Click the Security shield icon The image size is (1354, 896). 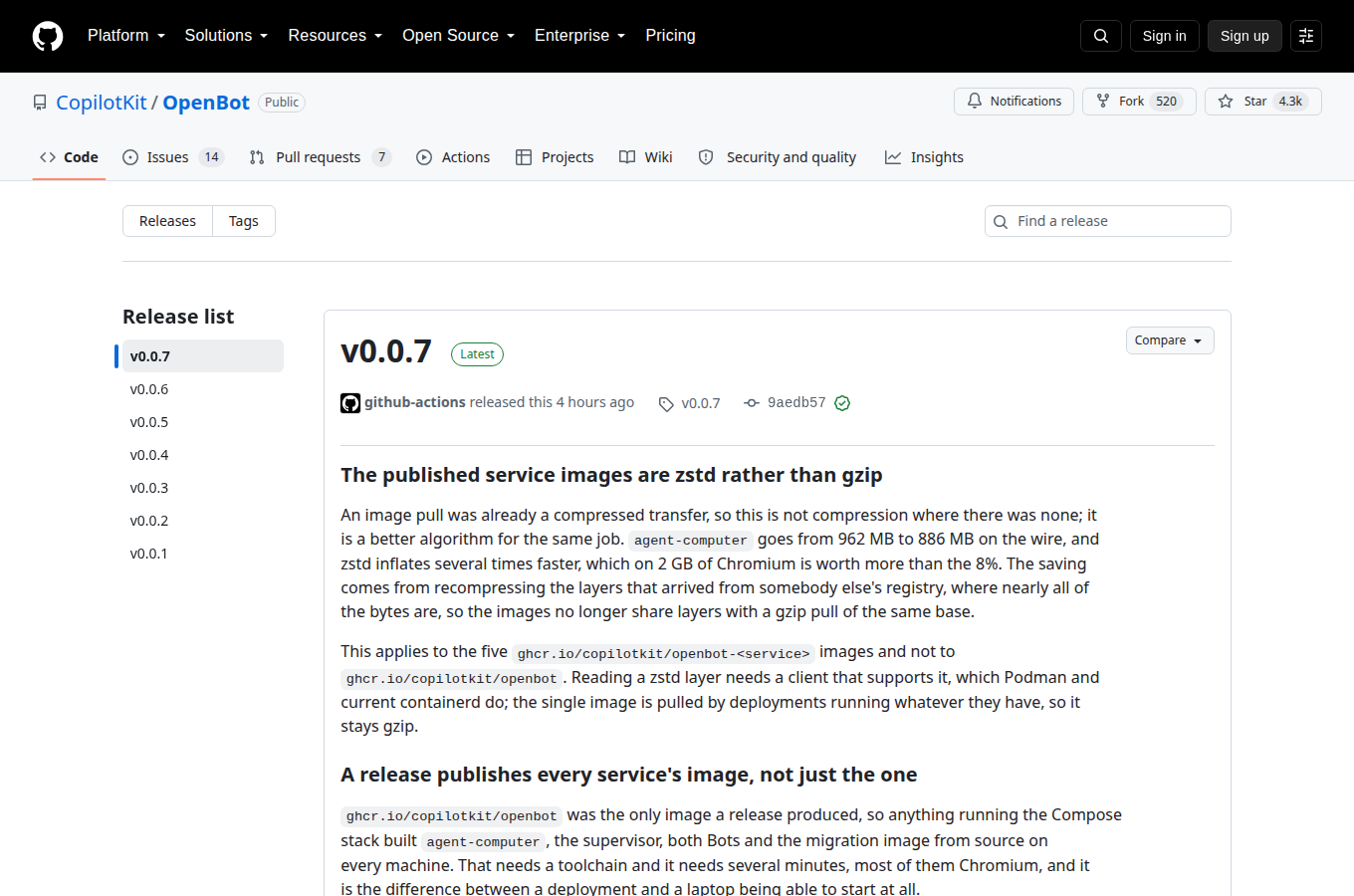click(x=706, y=157)
